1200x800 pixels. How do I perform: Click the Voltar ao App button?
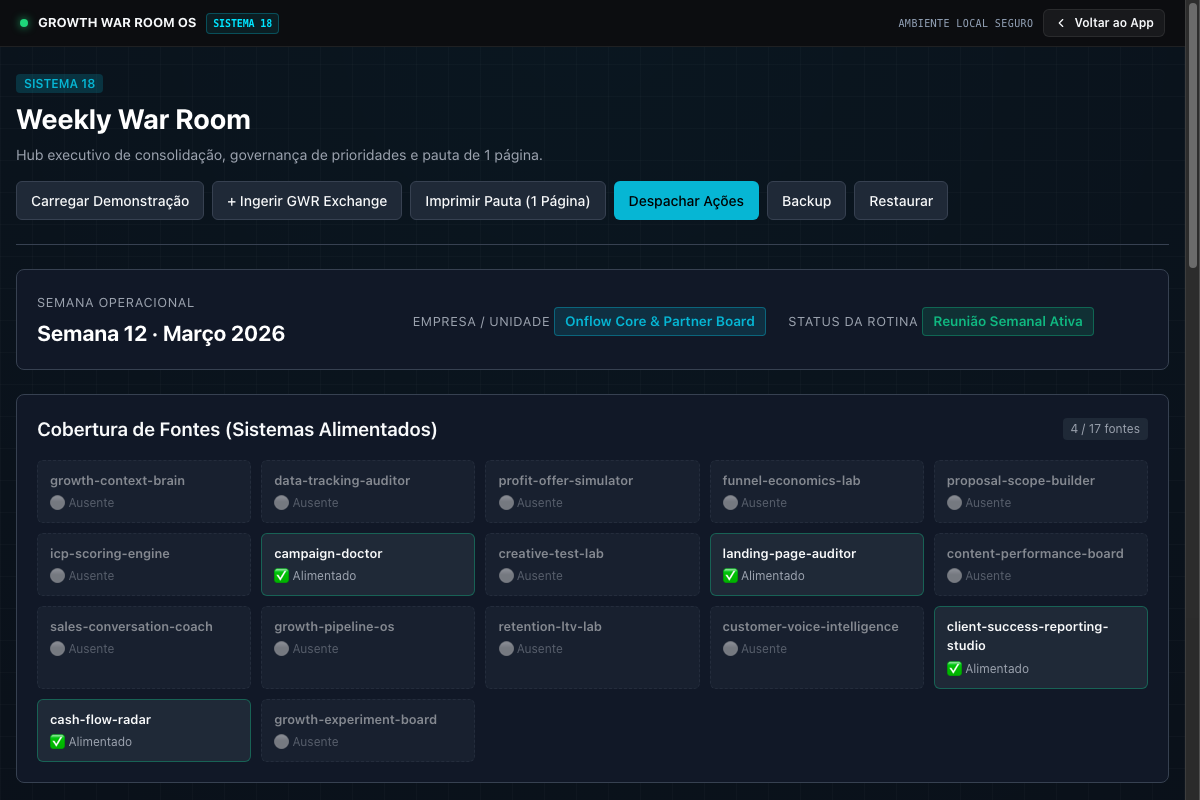click(x=1104, y=23)
